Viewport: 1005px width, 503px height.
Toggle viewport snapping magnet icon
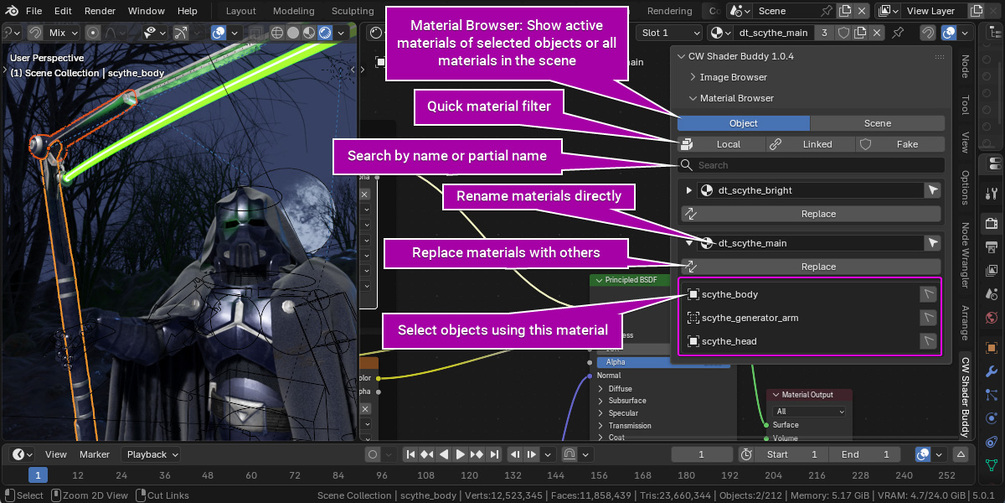(x=35, y=33)
